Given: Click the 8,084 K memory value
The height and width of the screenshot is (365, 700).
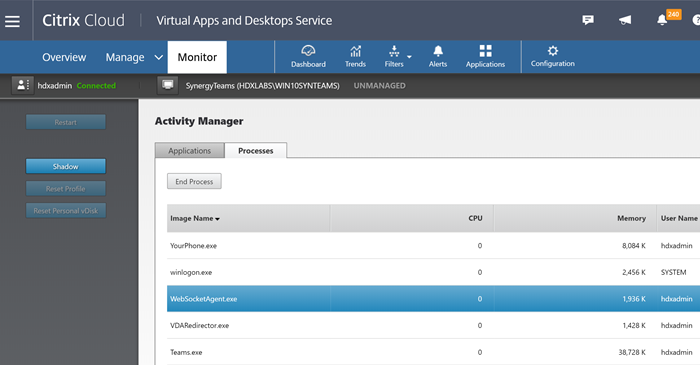Looking at the screenshot, I should click(633, 245).
